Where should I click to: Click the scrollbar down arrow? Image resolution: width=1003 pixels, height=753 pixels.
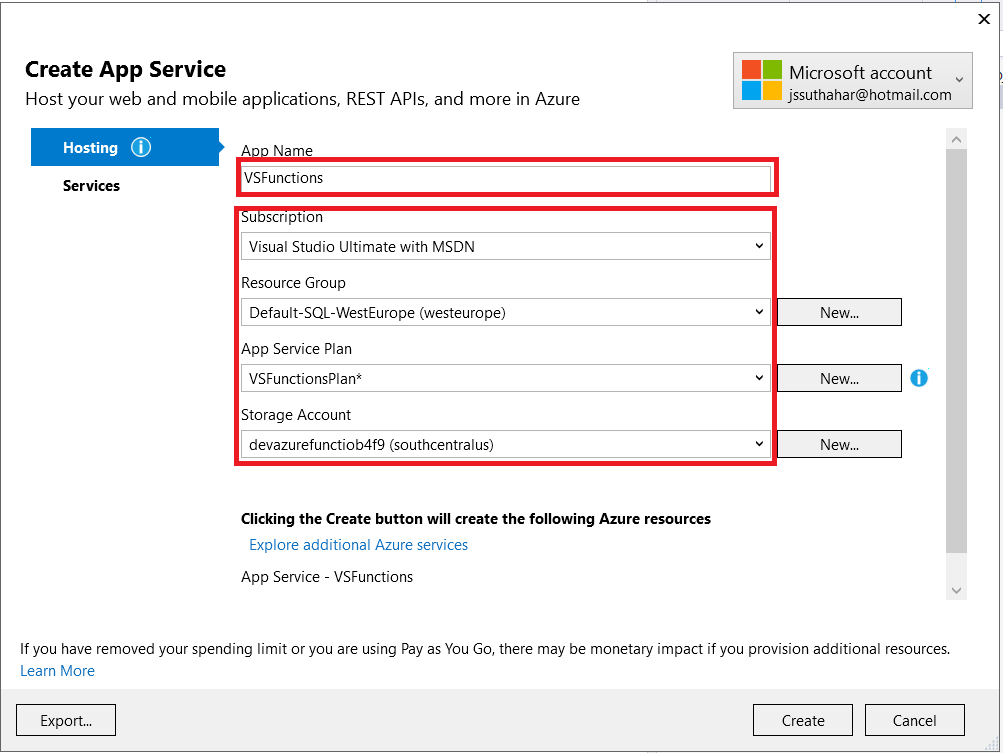pos(956,590)
